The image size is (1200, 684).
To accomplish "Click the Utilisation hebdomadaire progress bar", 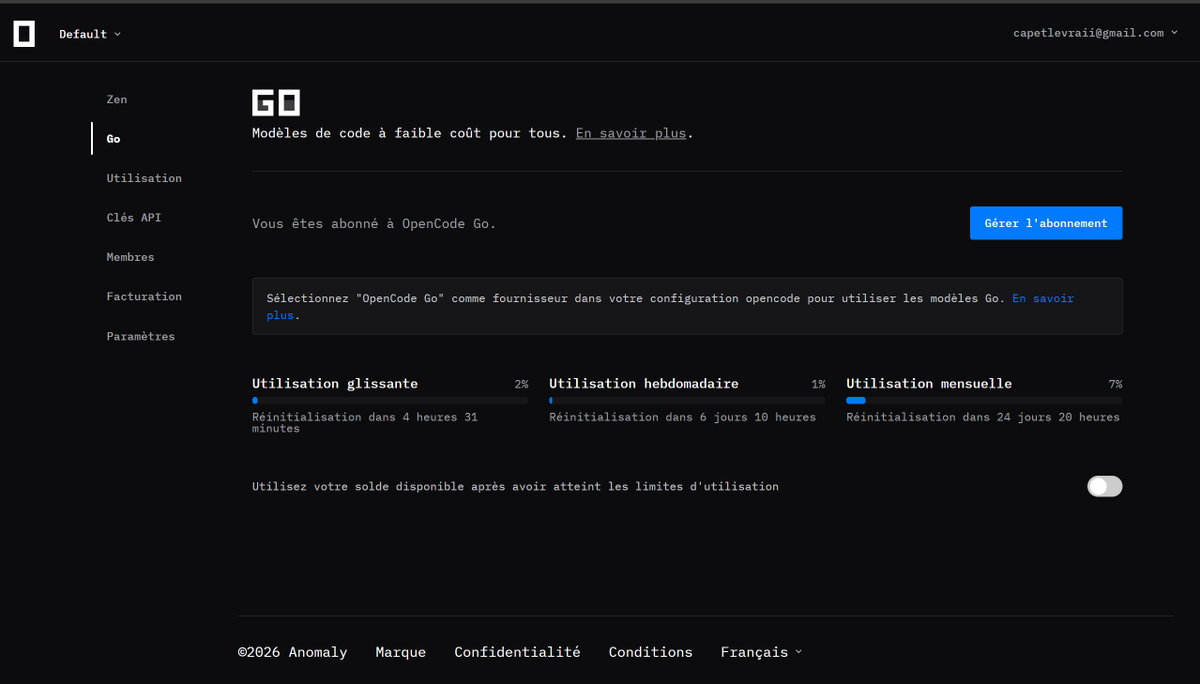I will [x=687, y=400].
